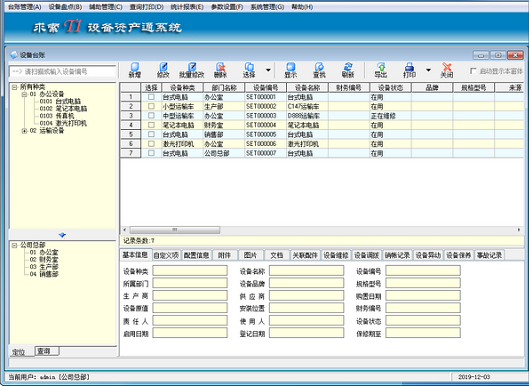Check the select box for row SET000007
Viewport: 529px width, 387px height.
click(151, 153)
